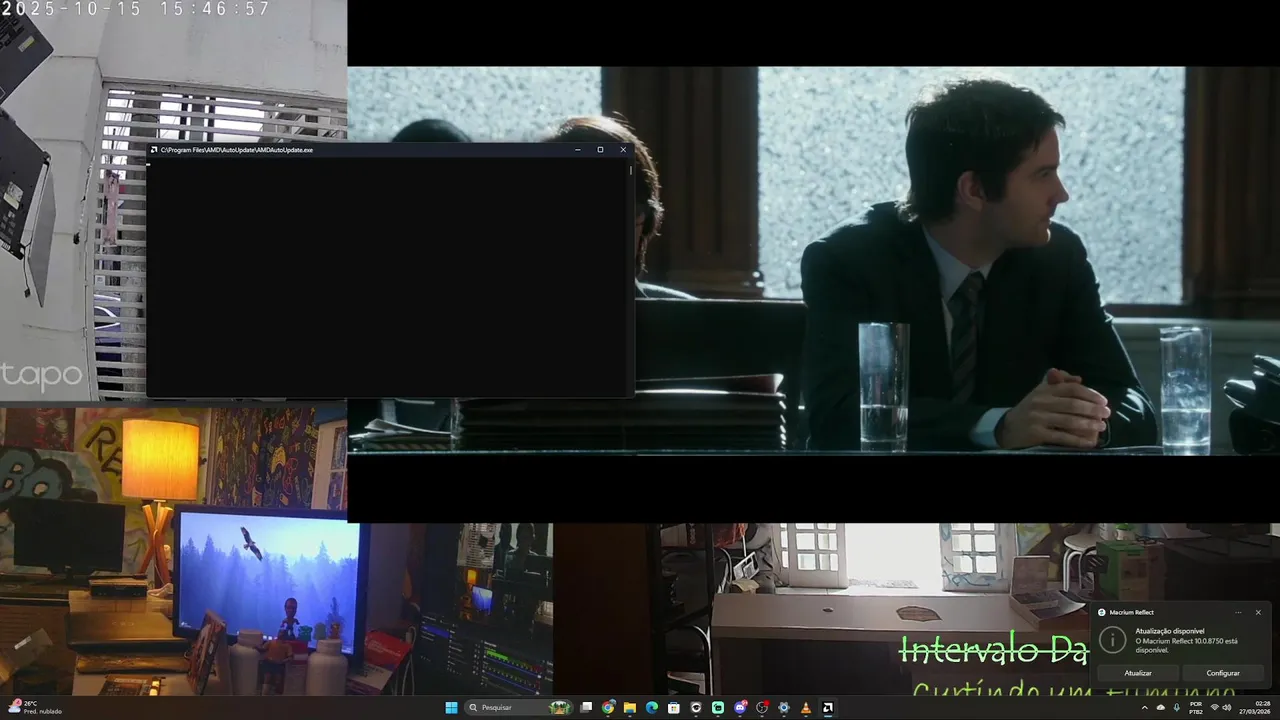Click the AMDAutoUpdate.exe title bar icon

[x=154, y=150]
